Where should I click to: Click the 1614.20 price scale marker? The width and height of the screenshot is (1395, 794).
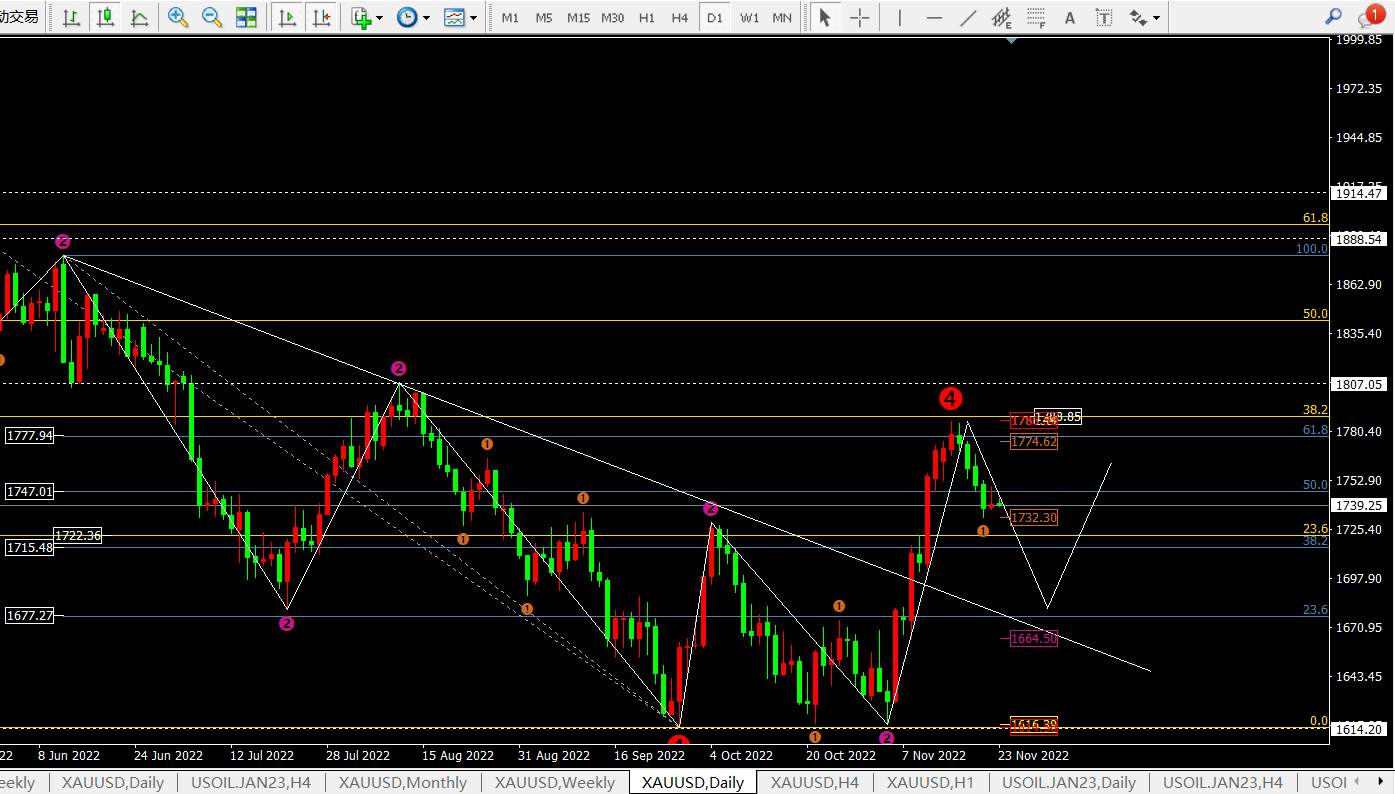coord(1358,729)
